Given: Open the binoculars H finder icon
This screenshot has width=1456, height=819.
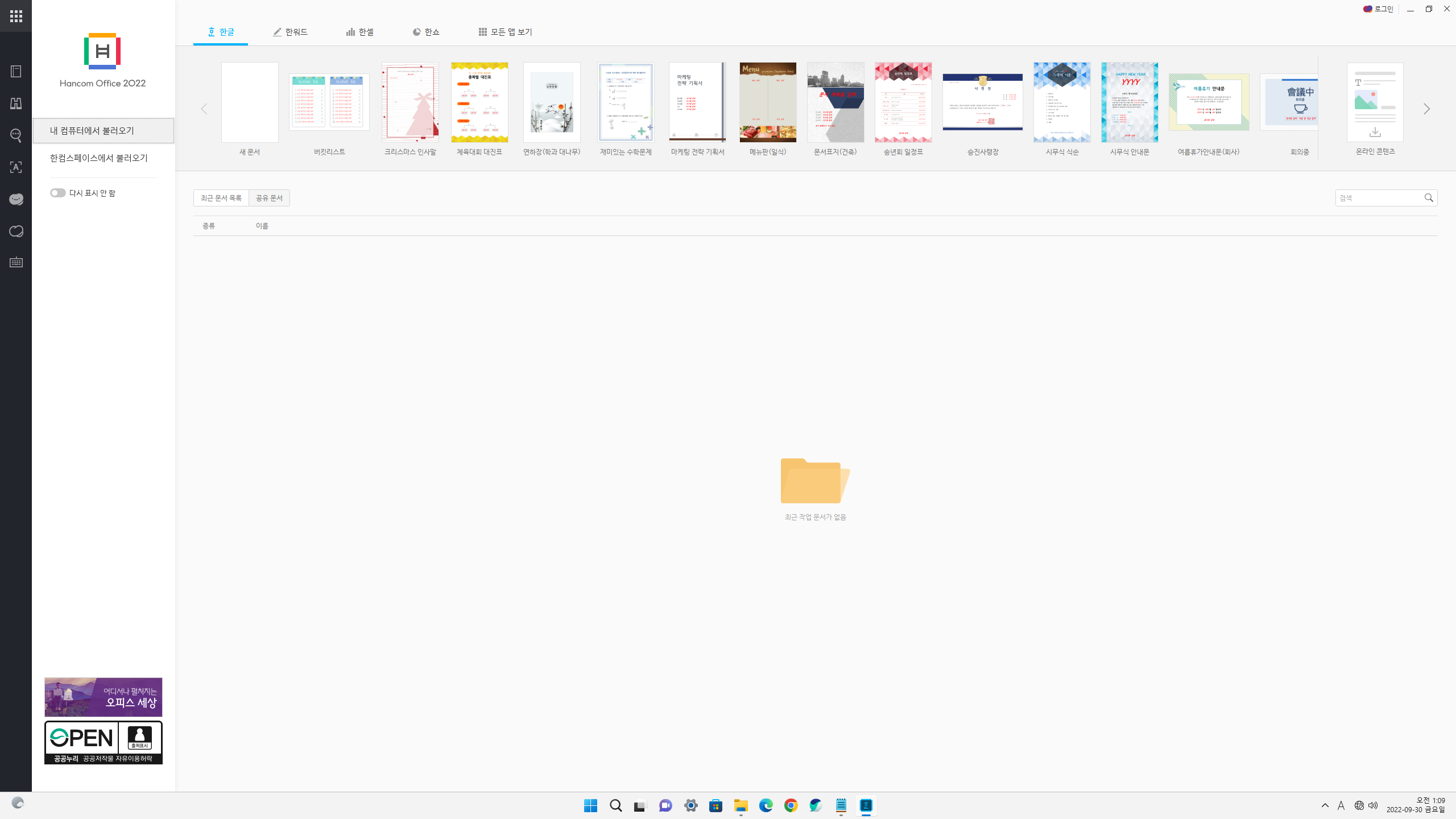Looking at the screenshot, I should click(16, 104).
